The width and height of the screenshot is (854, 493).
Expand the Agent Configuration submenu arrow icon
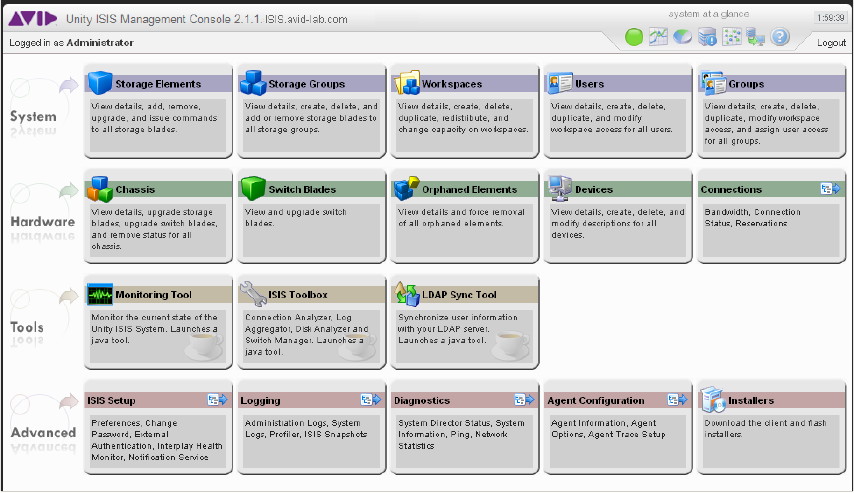click(678, 400)
